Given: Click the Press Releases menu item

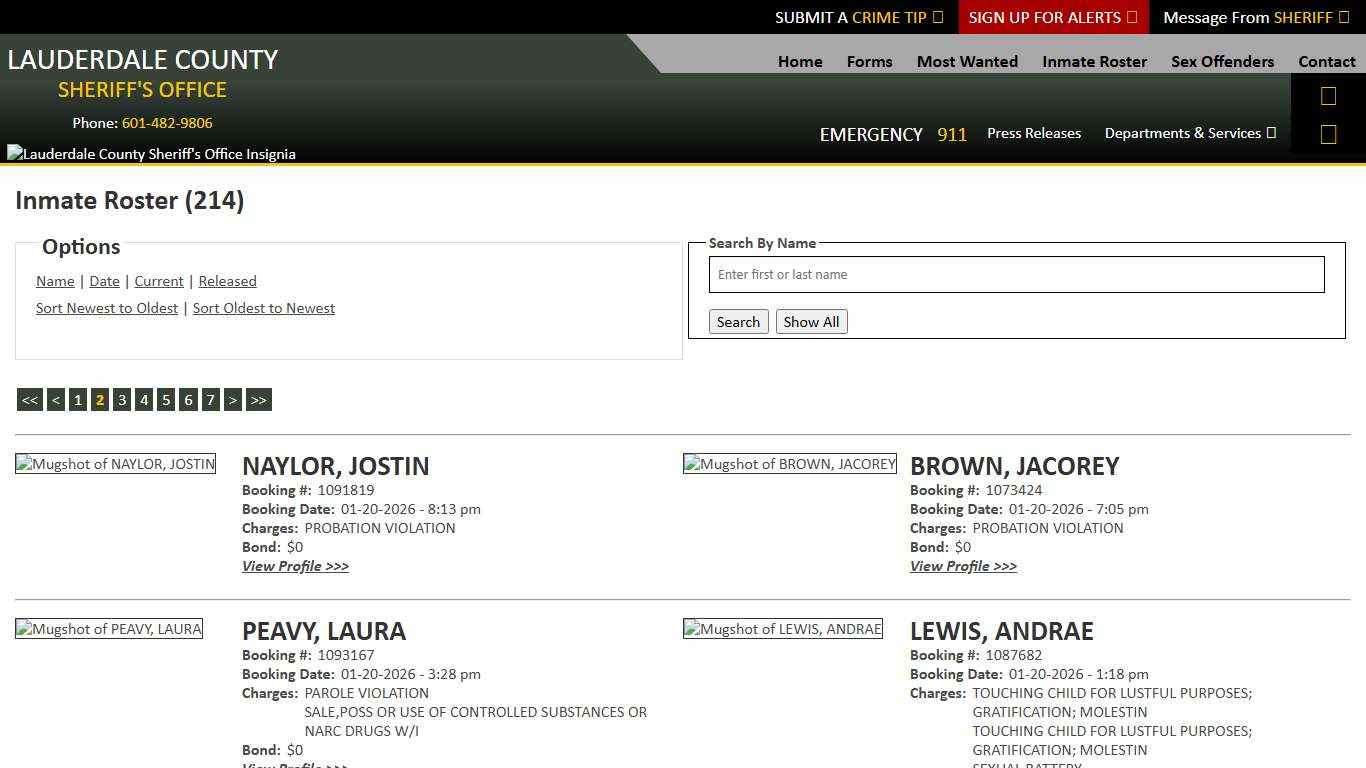Looking at the screenshot, I should (1034, 133).
